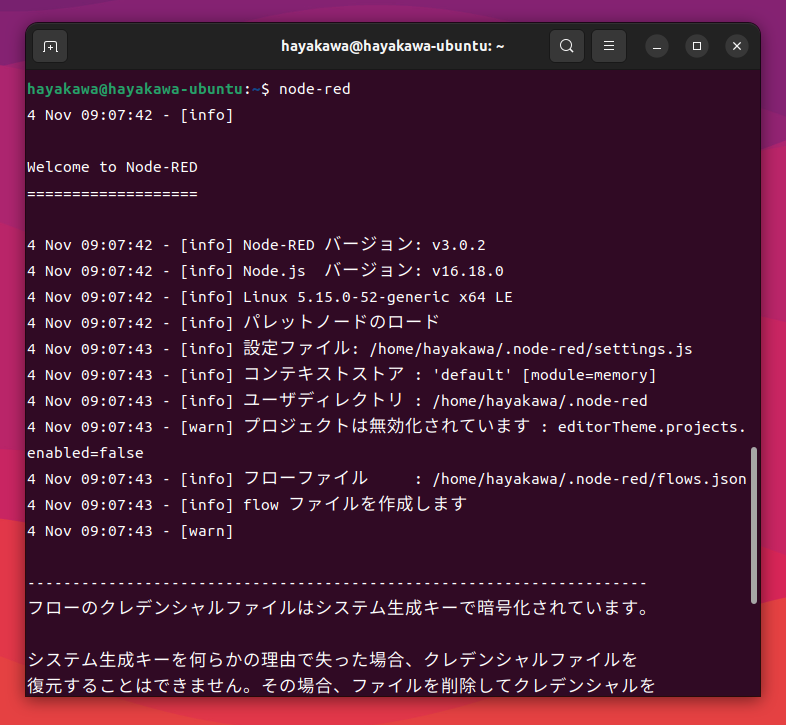Click the terminal scrollbar thumb

754,525
